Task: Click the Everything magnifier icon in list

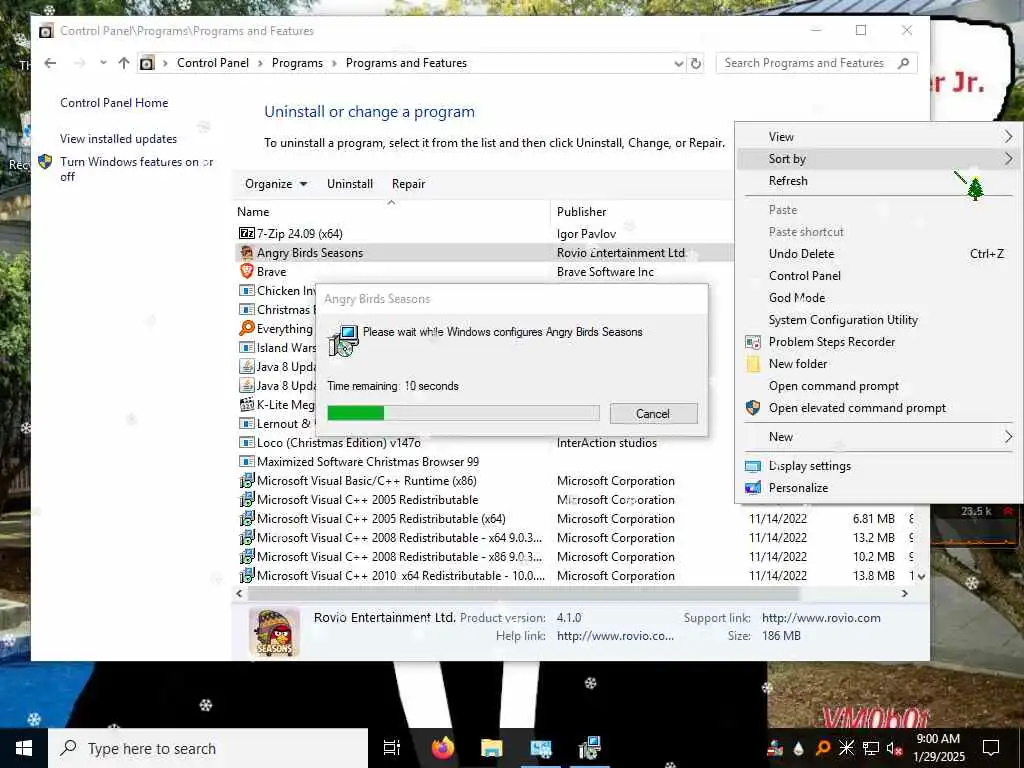Action: coord(246,328)
